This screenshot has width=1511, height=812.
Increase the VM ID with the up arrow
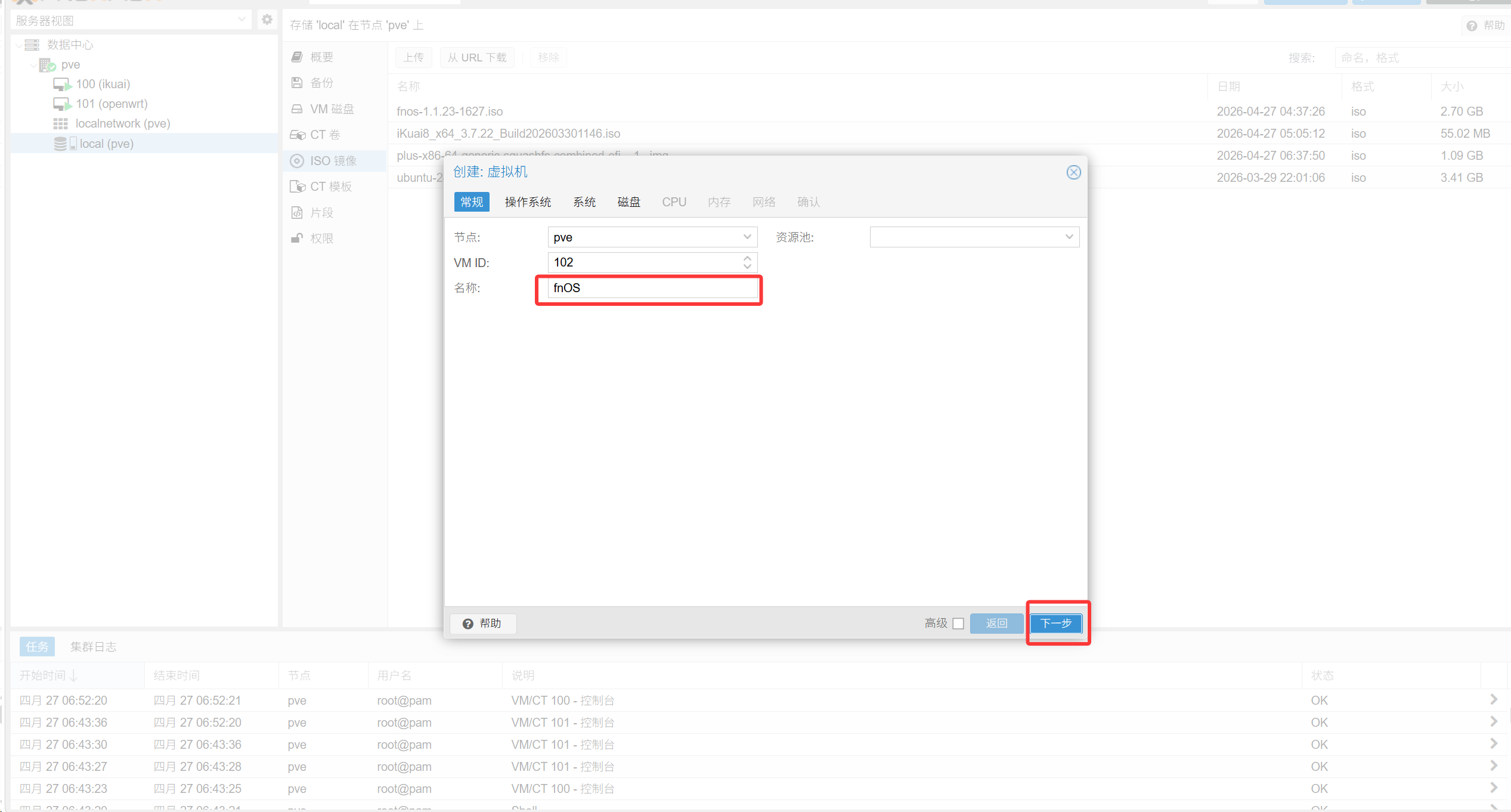click(x=747, y=259)
